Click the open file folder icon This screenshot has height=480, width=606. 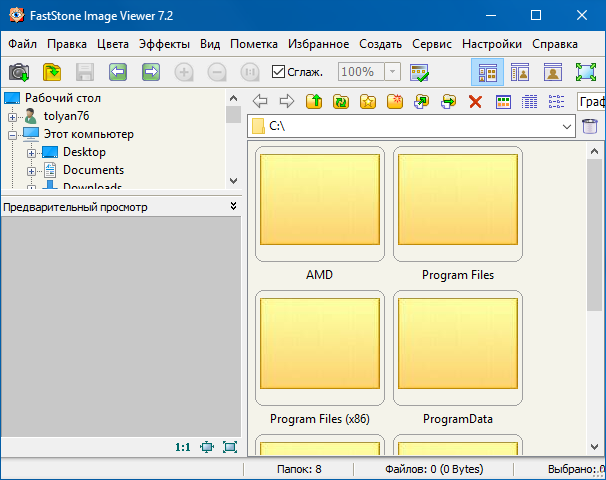point(52,72)
